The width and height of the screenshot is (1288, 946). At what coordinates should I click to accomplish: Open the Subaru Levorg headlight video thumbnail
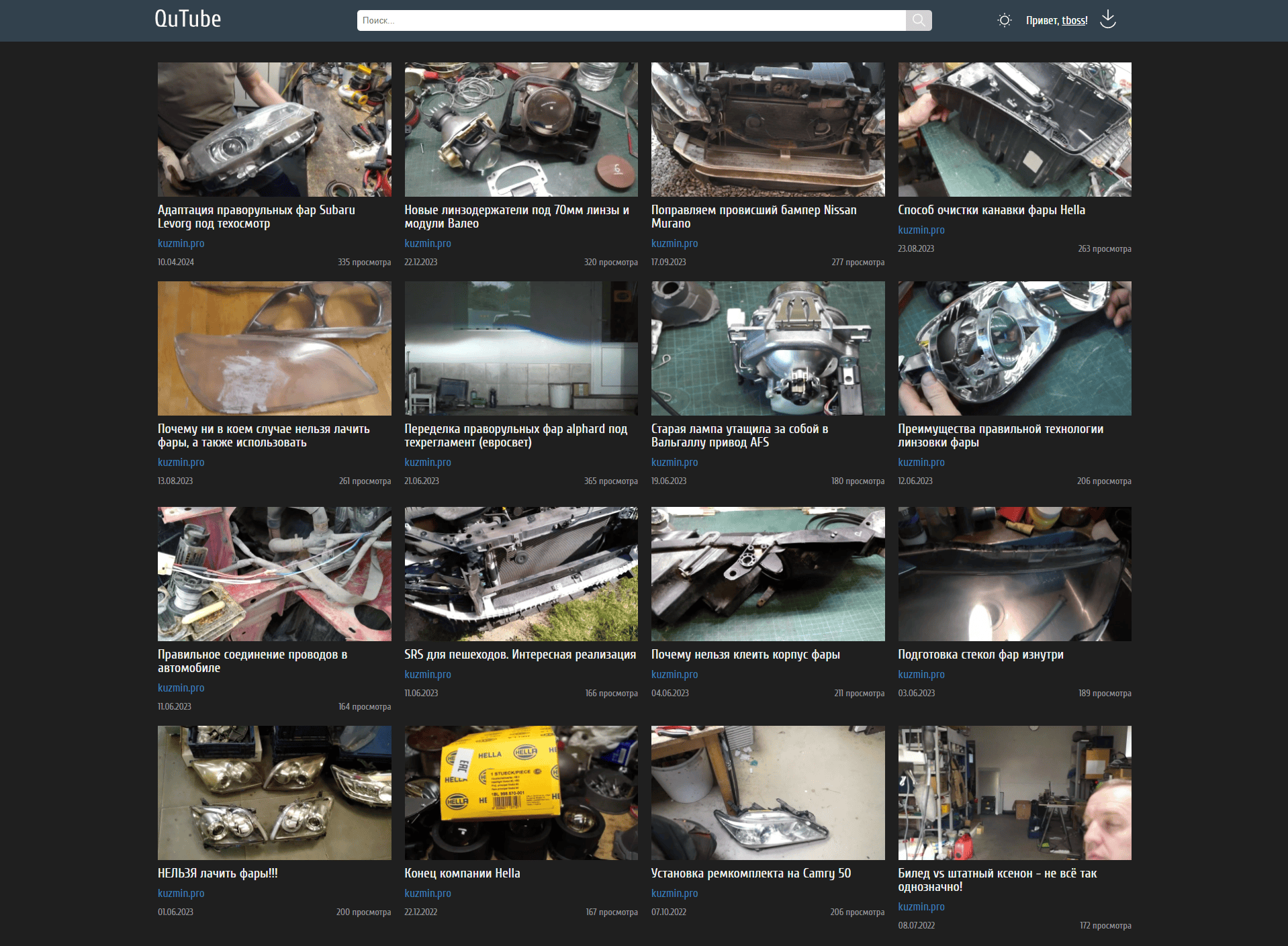[x=274, y=130]
